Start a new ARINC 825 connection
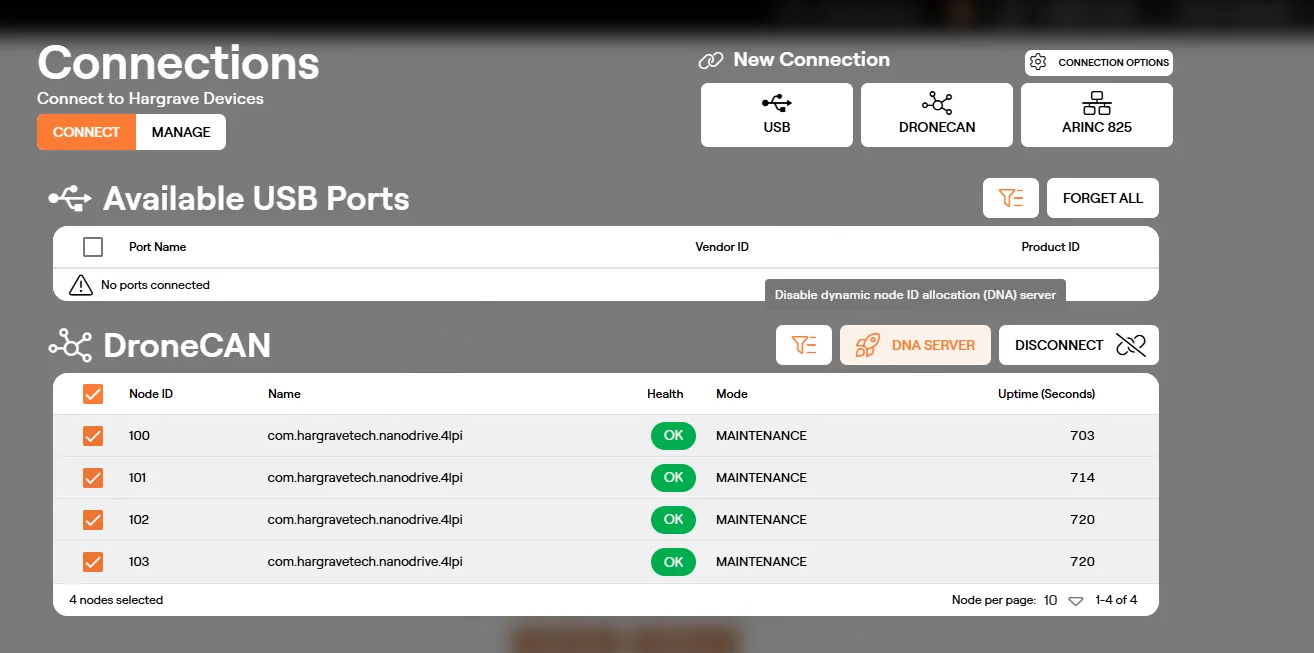Screen dimensions: 1314x653 coord(1097,115)
